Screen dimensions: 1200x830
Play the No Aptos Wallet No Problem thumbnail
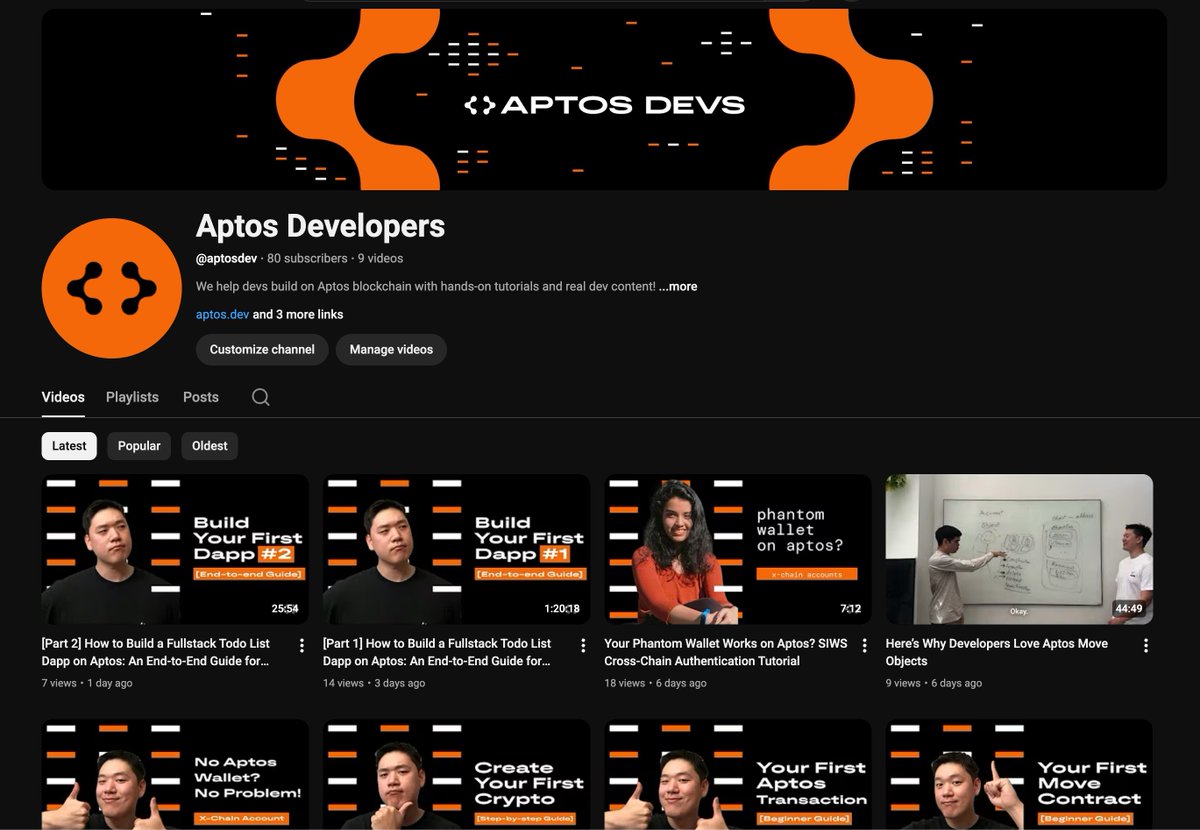[175, 774]
